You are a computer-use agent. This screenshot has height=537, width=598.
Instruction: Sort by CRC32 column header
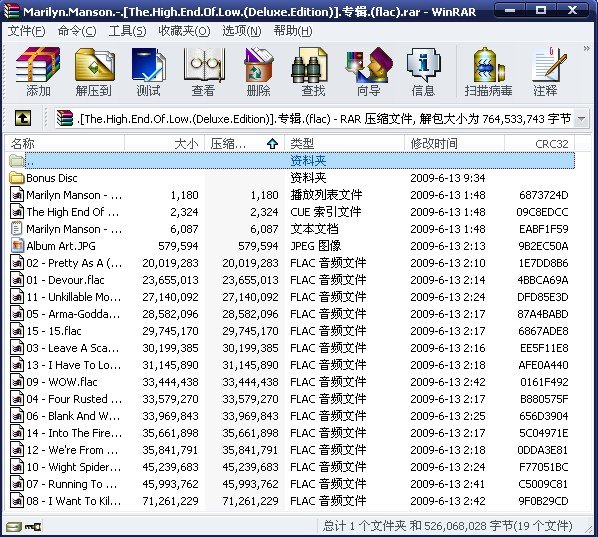coord(540,143)
